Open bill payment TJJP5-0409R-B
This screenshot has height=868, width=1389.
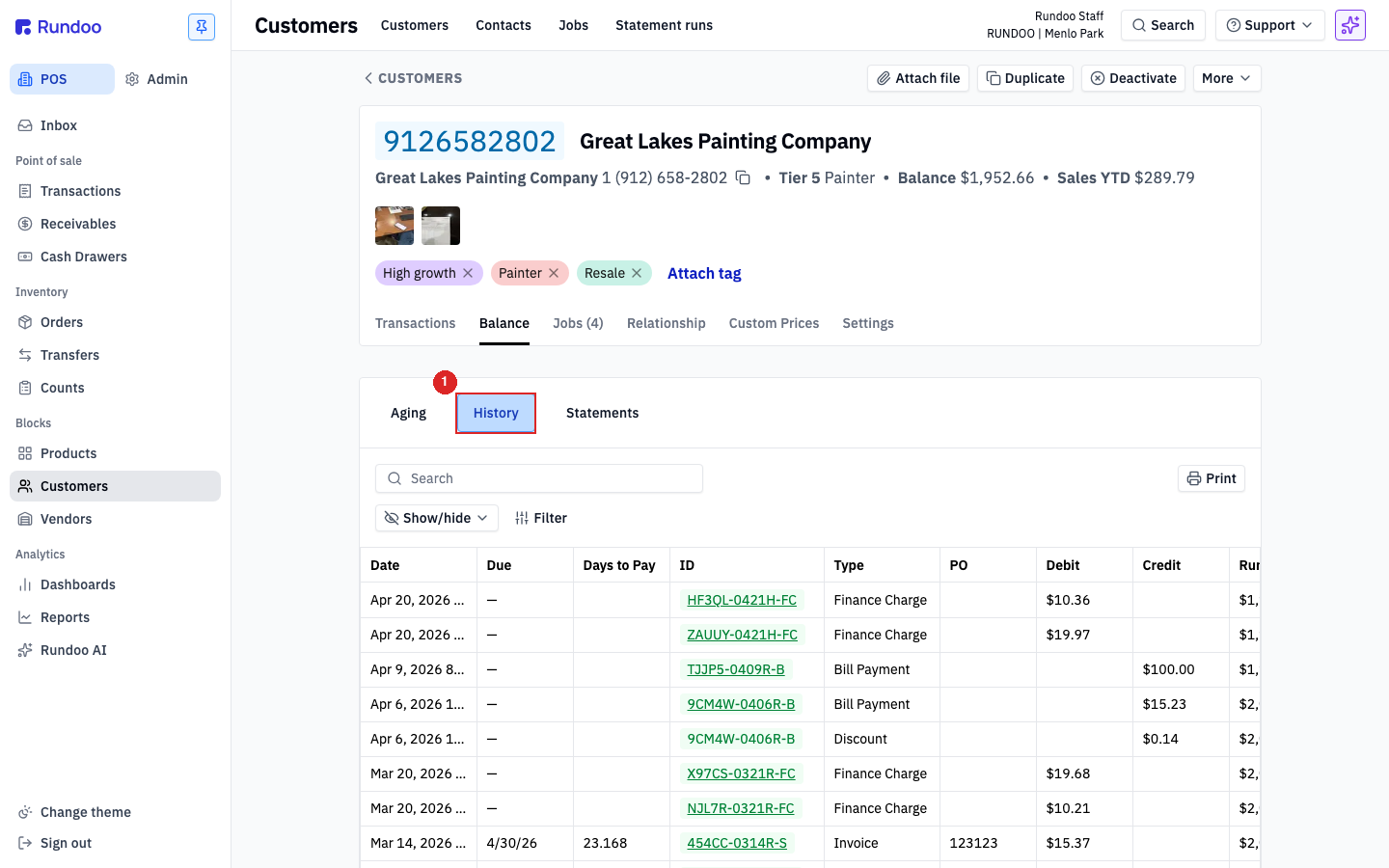(736, 669)
